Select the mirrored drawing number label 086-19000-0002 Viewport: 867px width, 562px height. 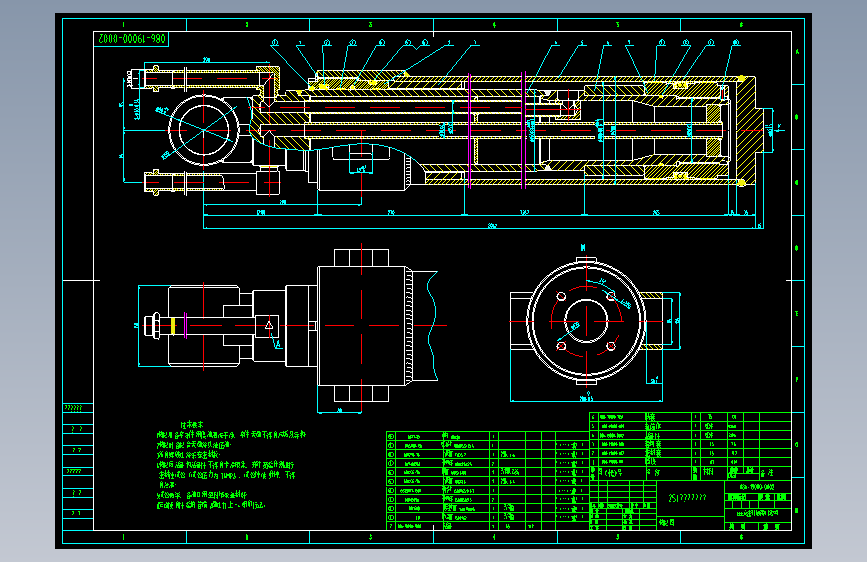(131, 39)
